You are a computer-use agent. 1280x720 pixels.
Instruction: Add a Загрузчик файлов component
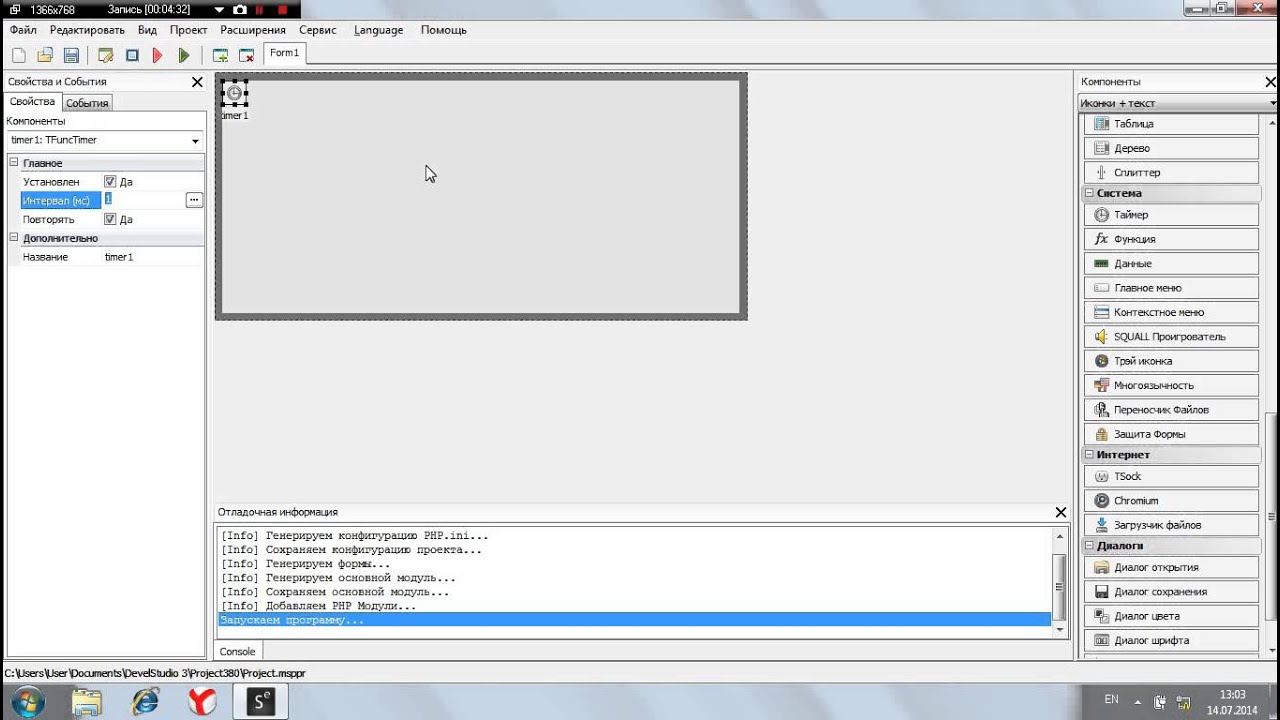1171,525
